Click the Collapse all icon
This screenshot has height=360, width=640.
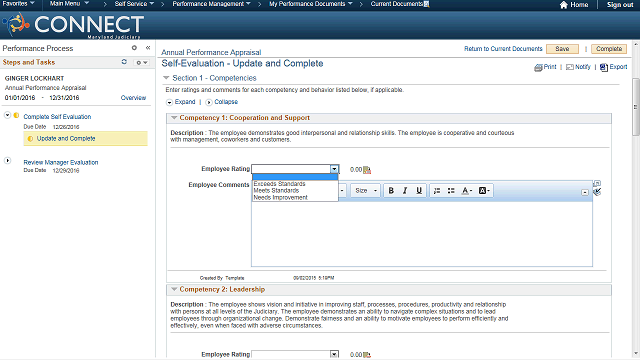click(x=209, y=102)
